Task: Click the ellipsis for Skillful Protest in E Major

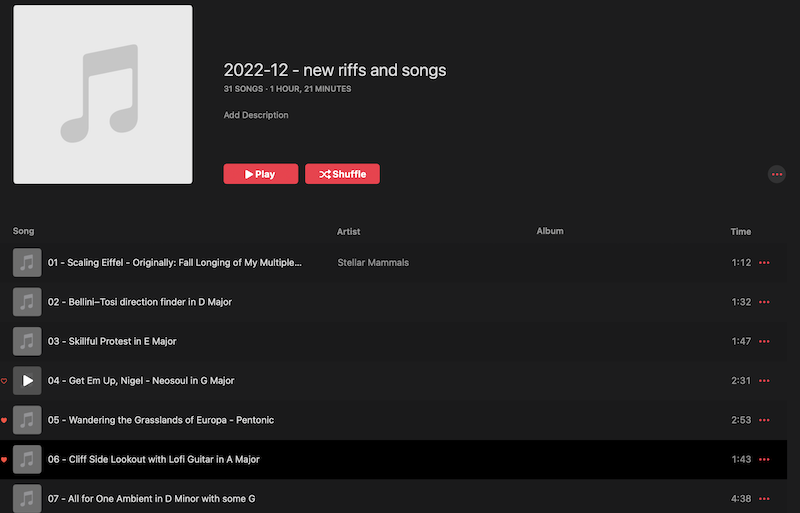Action: point(765,342)
